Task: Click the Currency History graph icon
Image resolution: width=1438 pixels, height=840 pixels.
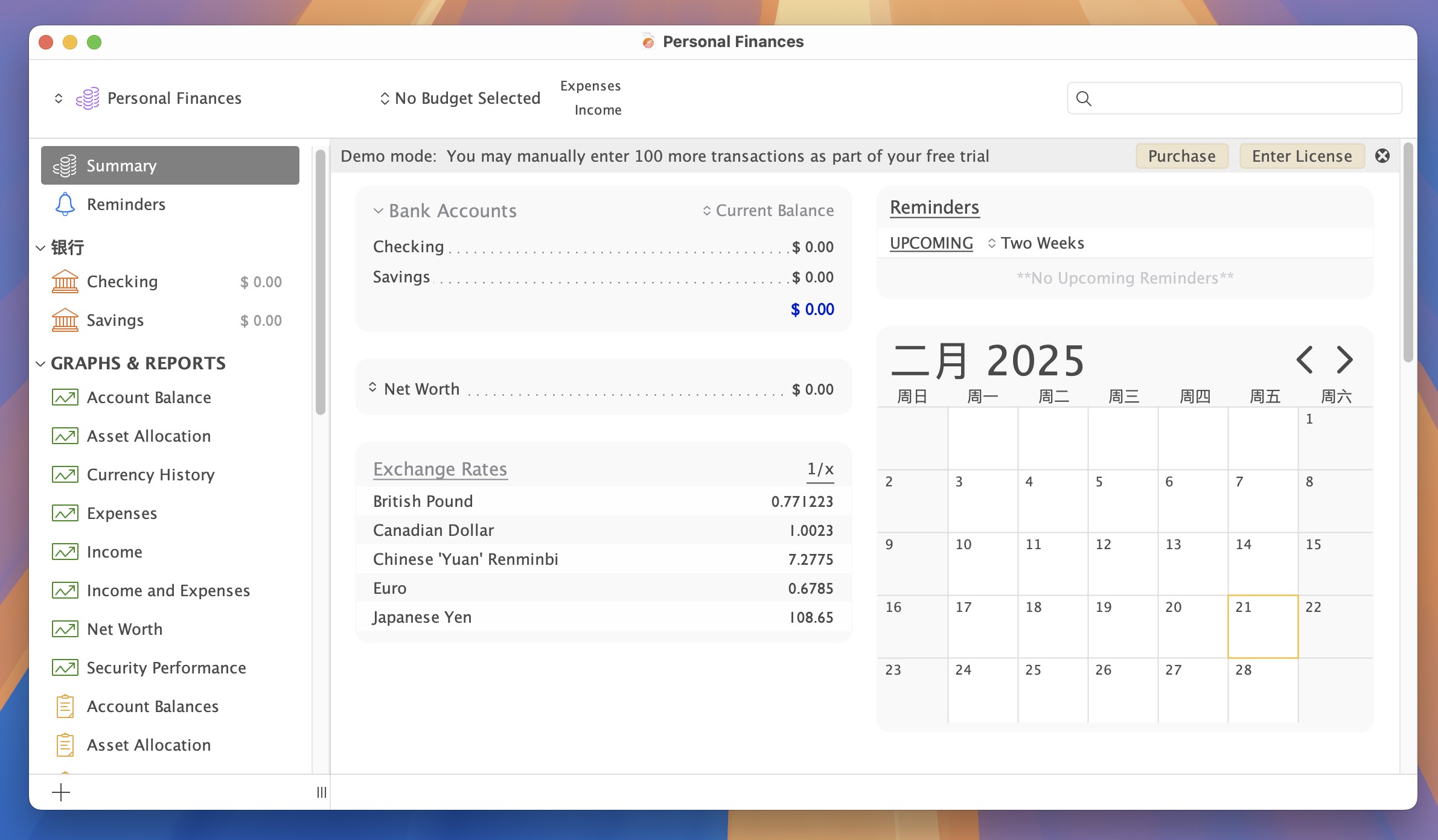Action: click(x=65, y=475)
